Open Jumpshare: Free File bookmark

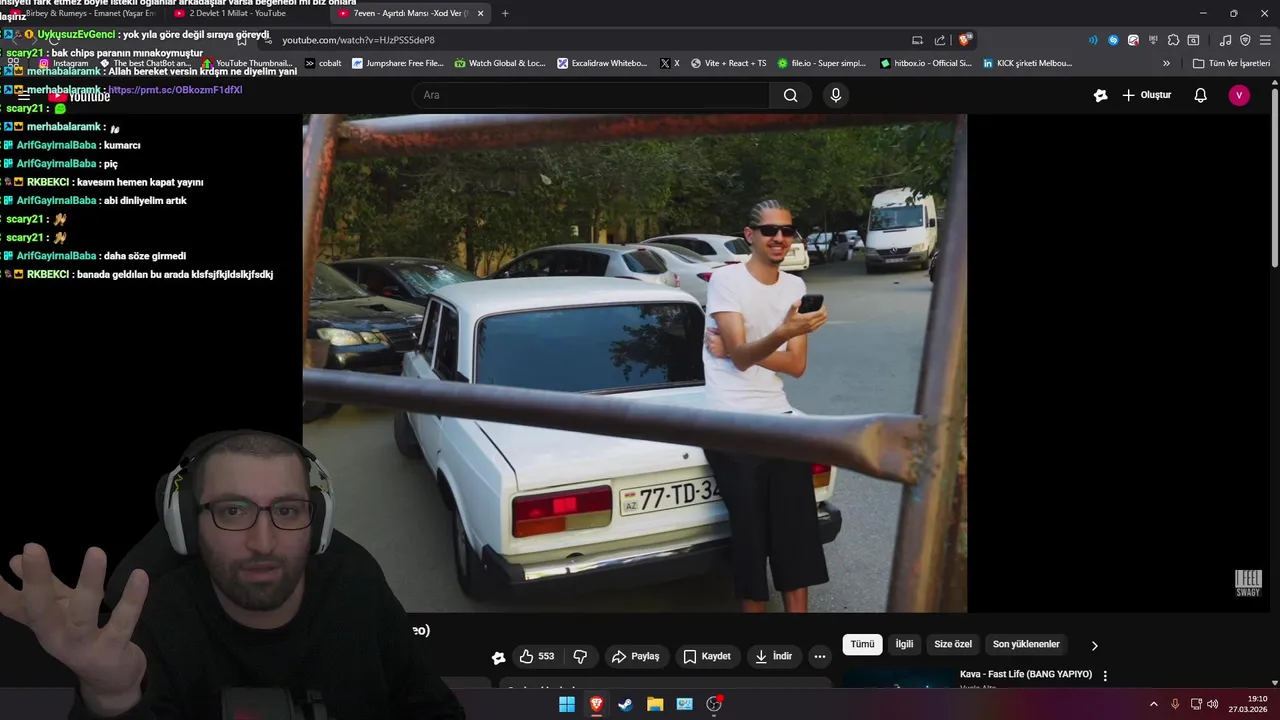pyautogui.click(x=397, y=63)
